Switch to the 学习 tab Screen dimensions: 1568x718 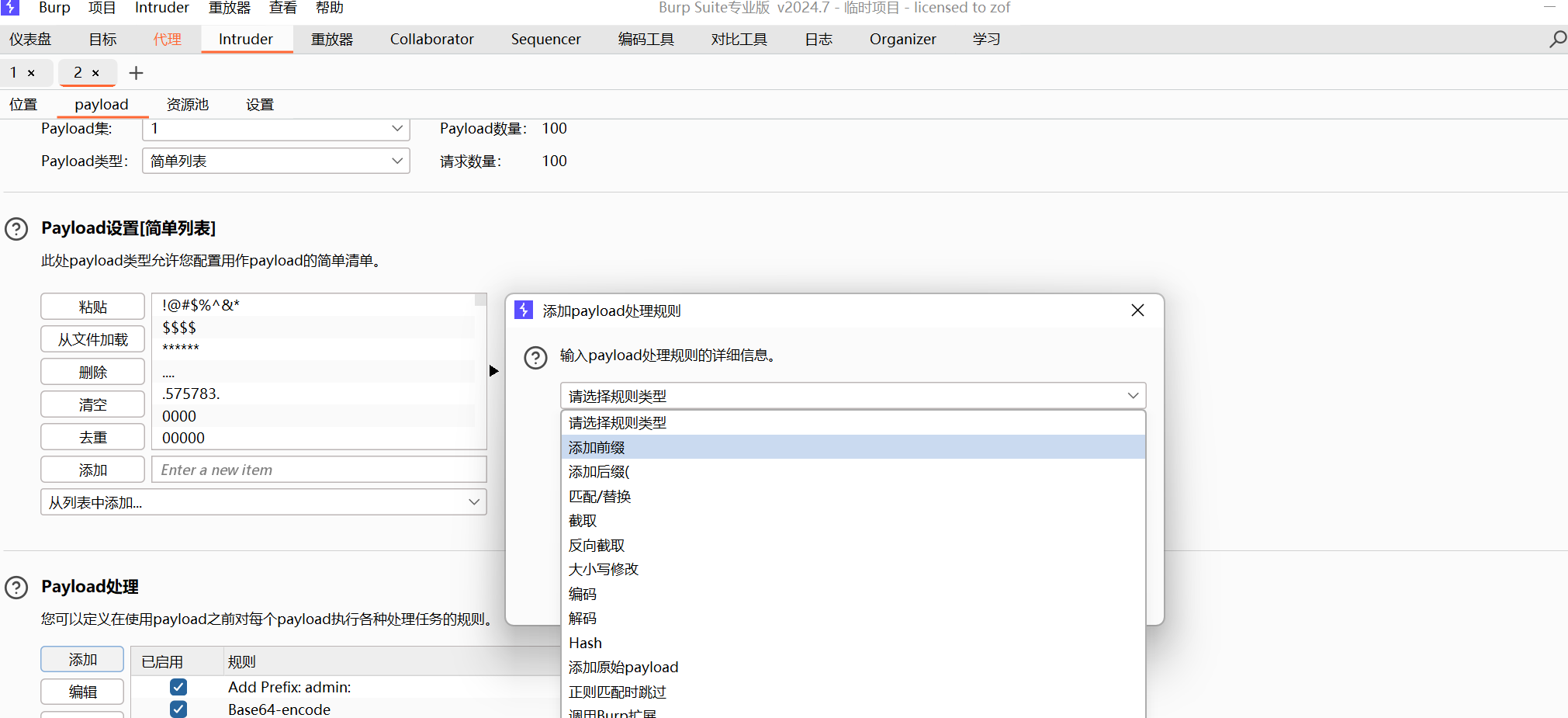986,40
